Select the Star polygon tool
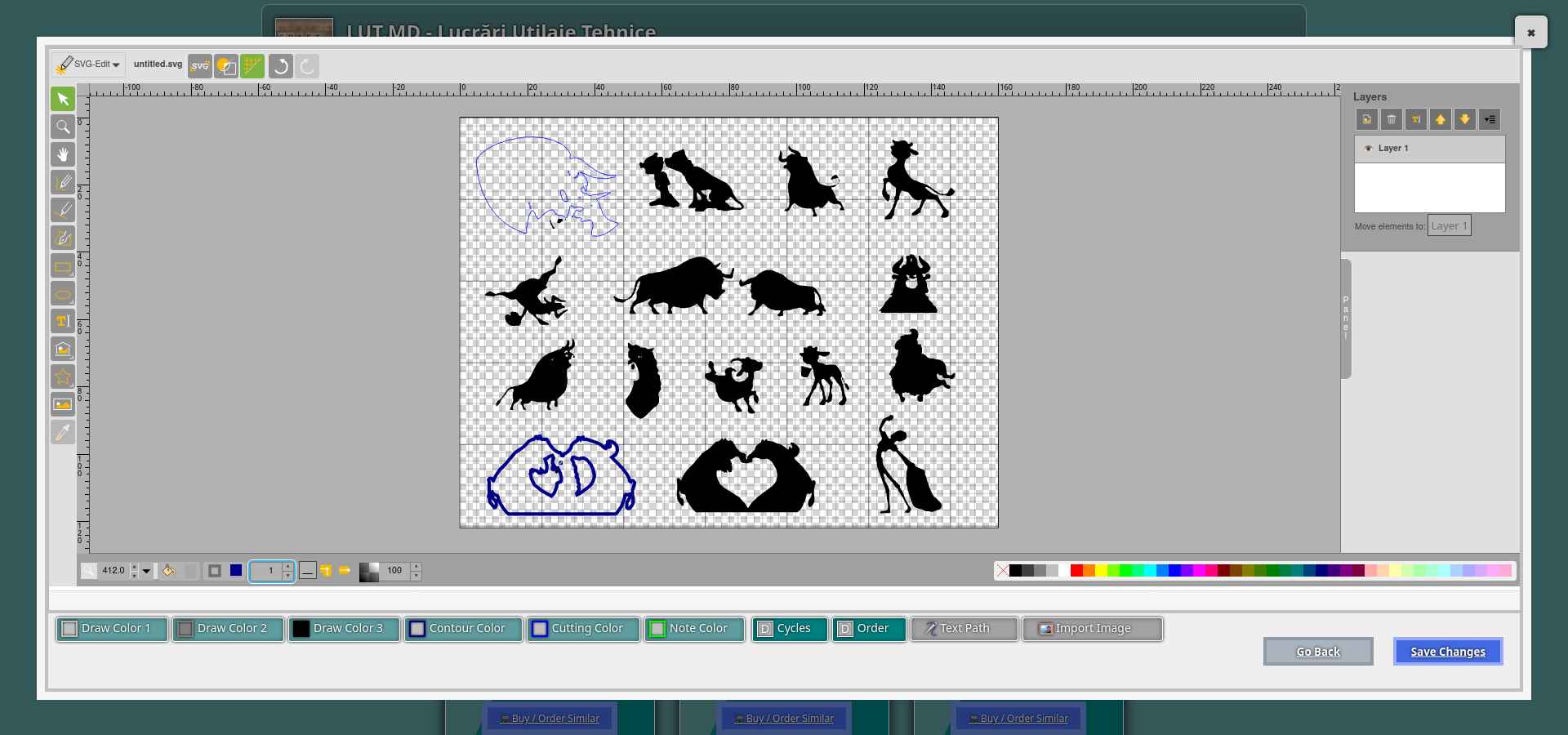Viewport: 1568px width, 735px height. point(63,376)
